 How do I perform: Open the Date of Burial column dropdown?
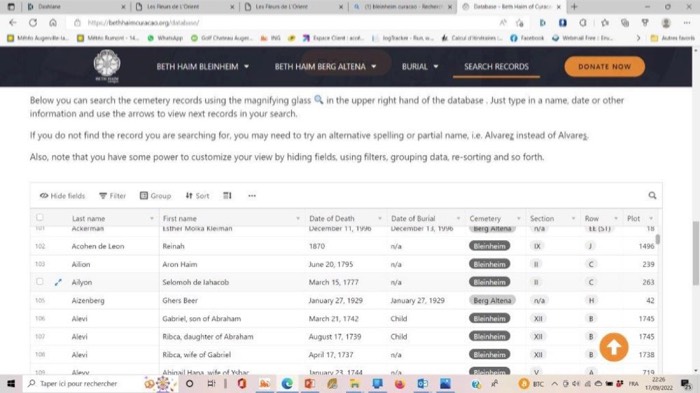[x=458, y=218]
